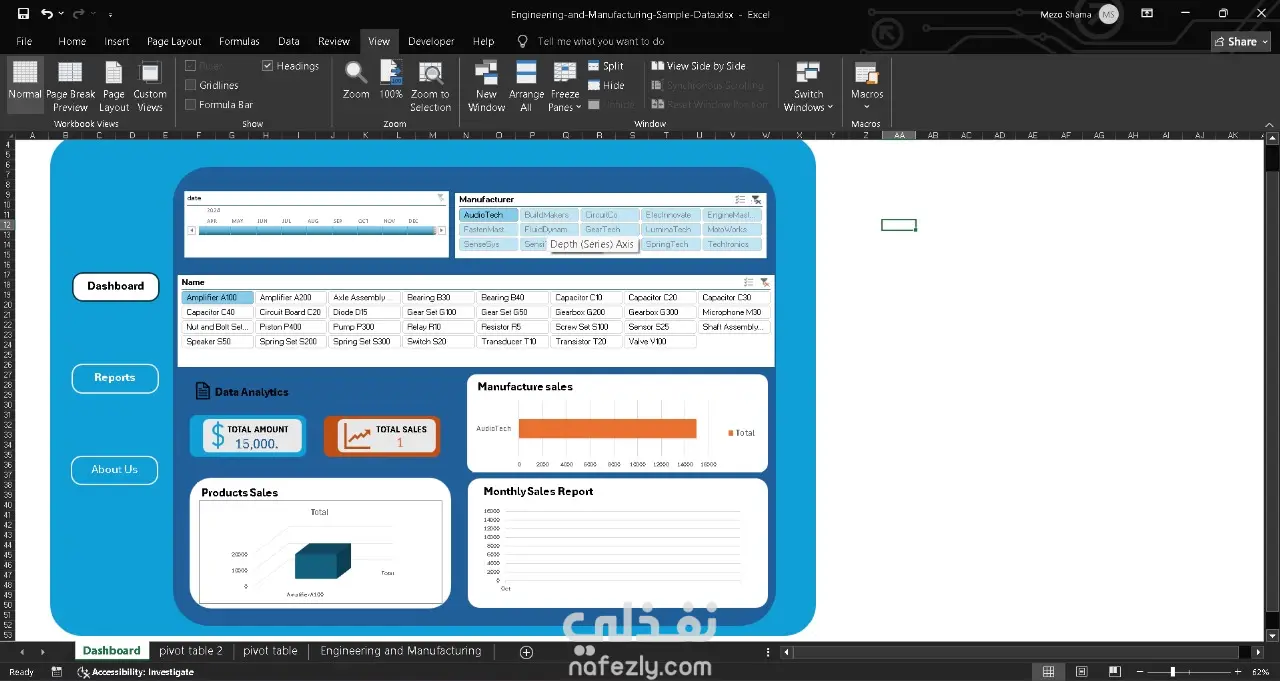The image size is (1280, 681).
Task: Select Amplifier A100 in Name slicer
Action: point(217,298)
